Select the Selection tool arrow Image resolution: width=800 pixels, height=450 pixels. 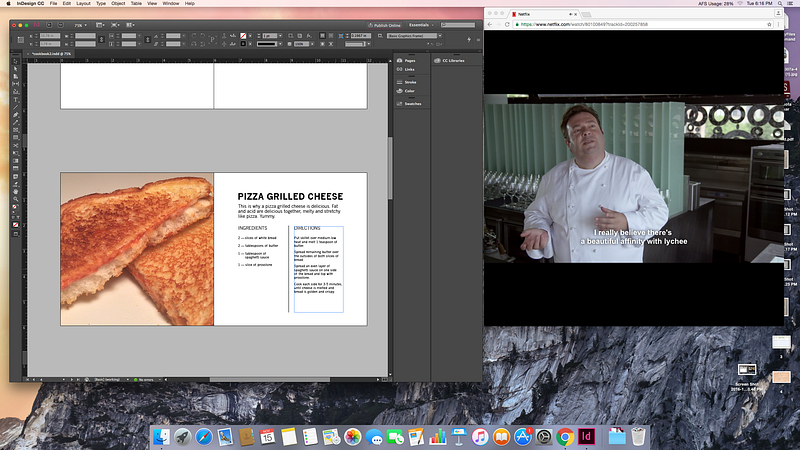click(x=16, y=62)
